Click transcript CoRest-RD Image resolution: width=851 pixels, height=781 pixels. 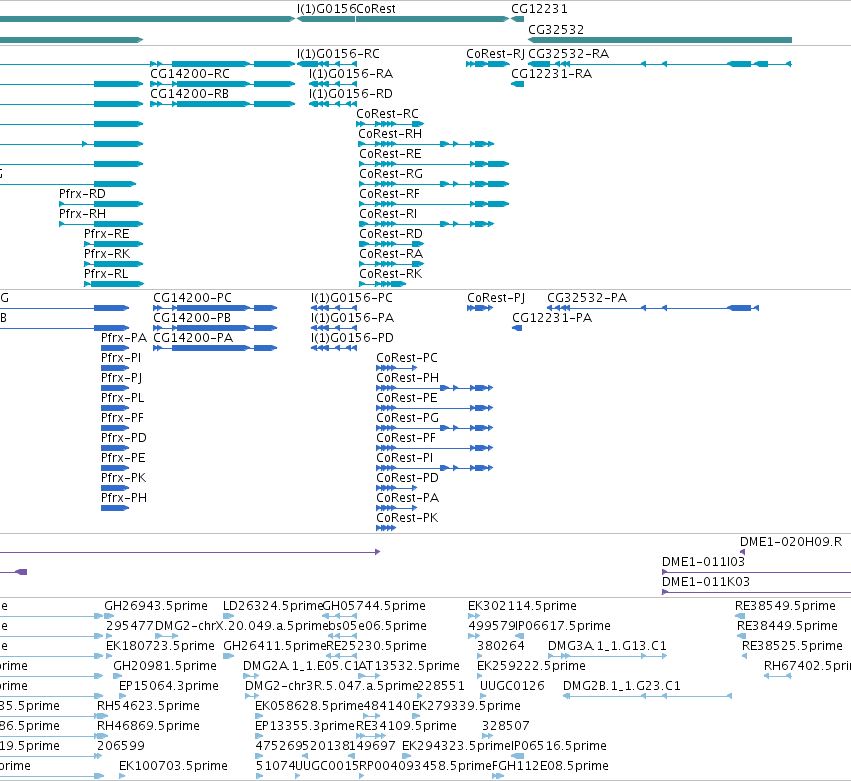coord(391,244)
